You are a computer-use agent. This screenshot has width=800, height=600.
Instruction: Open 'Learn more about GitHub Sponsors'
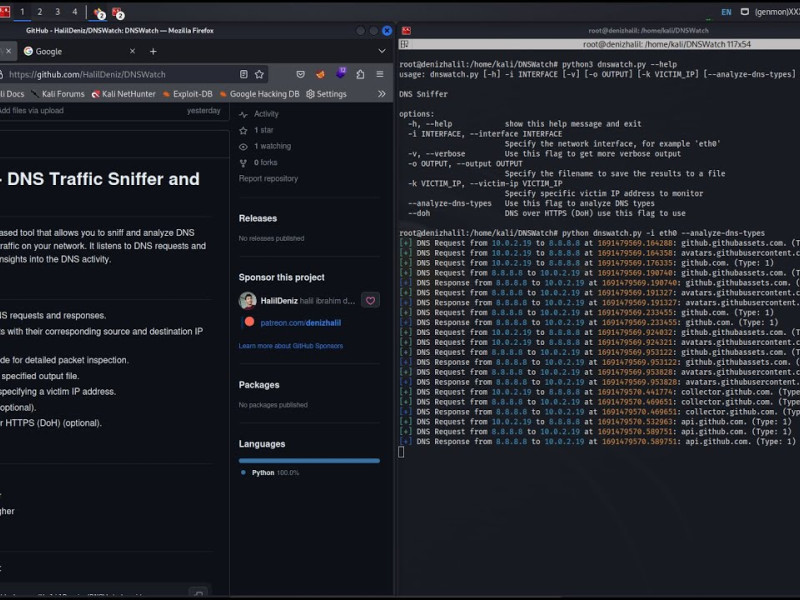(x=291, y=346)
